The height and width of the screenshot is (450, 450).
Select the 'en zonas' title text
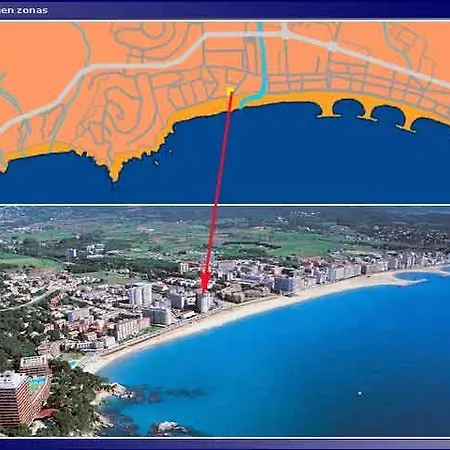24,10
